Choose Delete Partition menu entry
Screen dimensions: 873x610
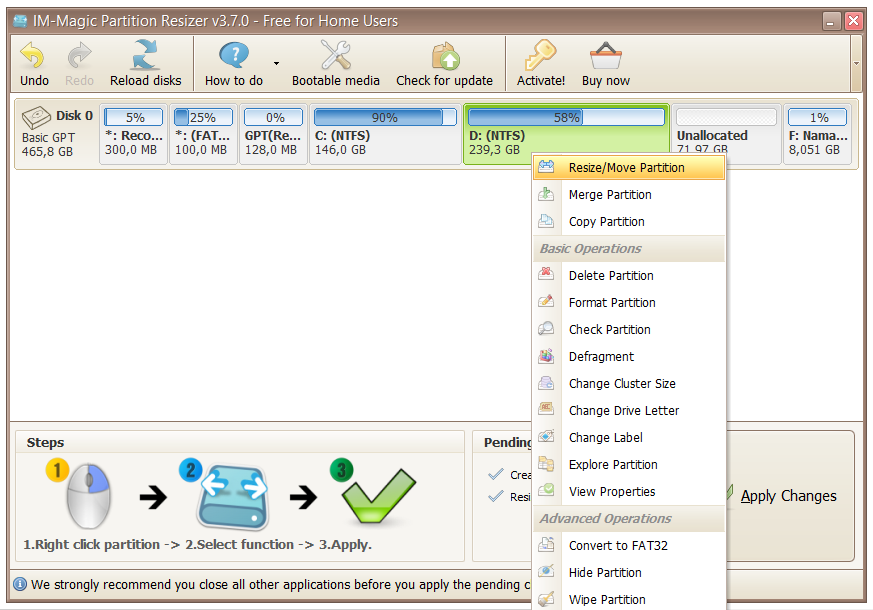tap(611, 276)
